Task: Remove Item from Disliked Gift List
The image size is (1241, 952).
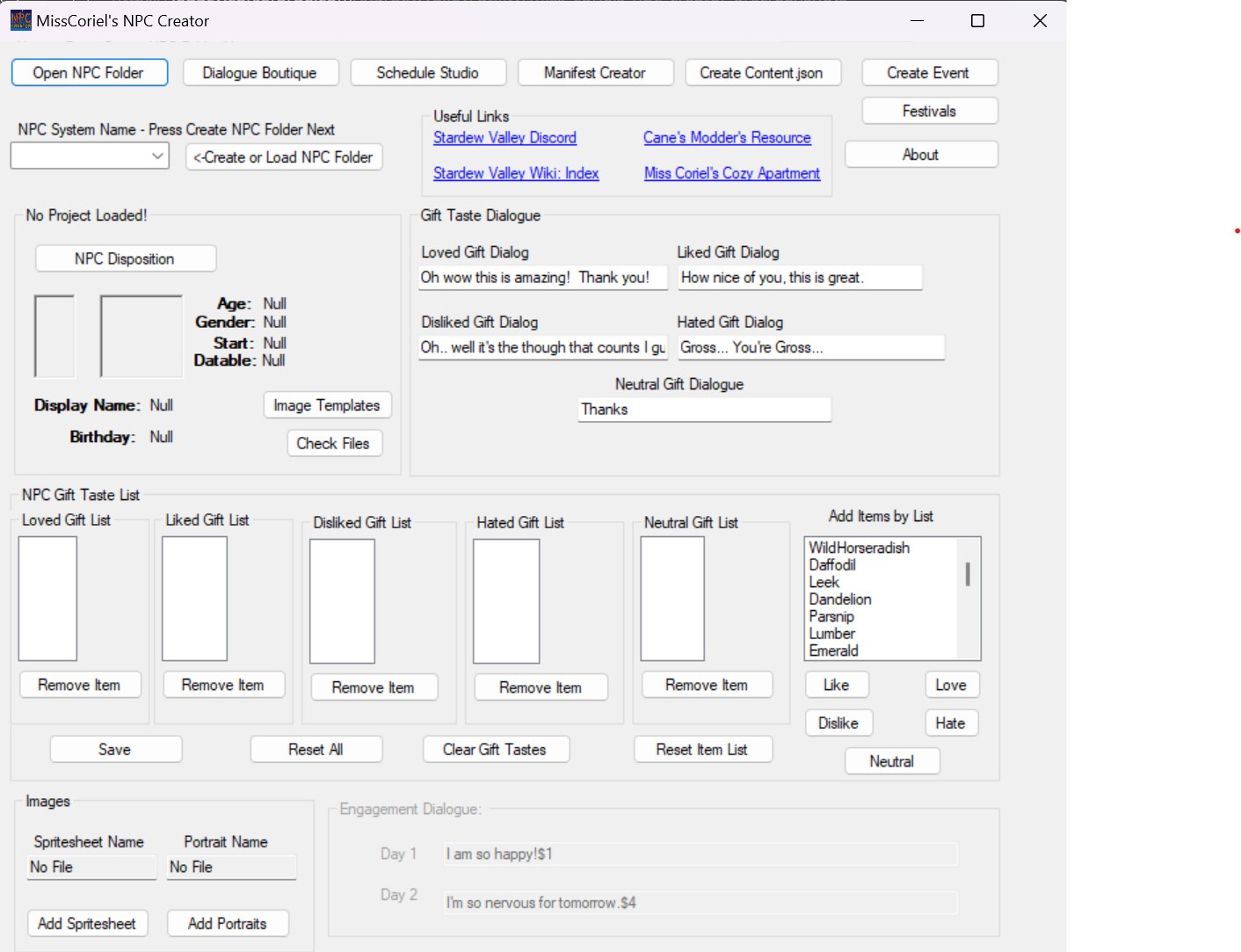Action: (x=374, y=687)
